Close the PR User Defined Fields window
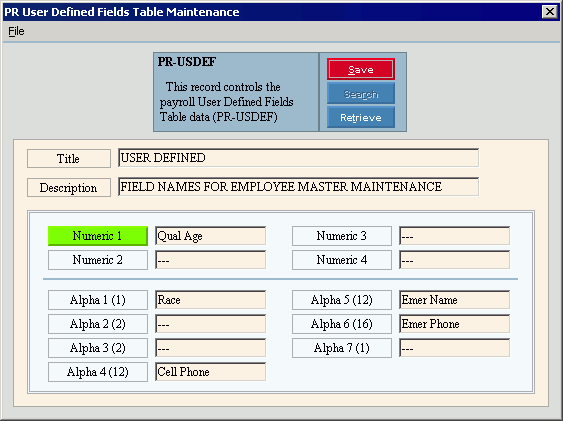563x421 pixels. click(549, 12)
